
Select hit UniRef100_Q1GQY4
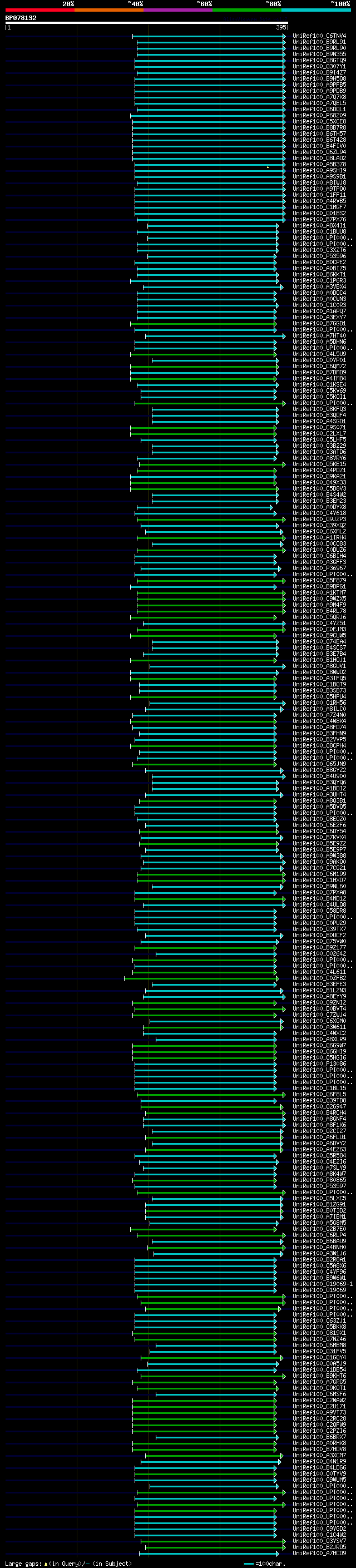tap(319, 1357)
